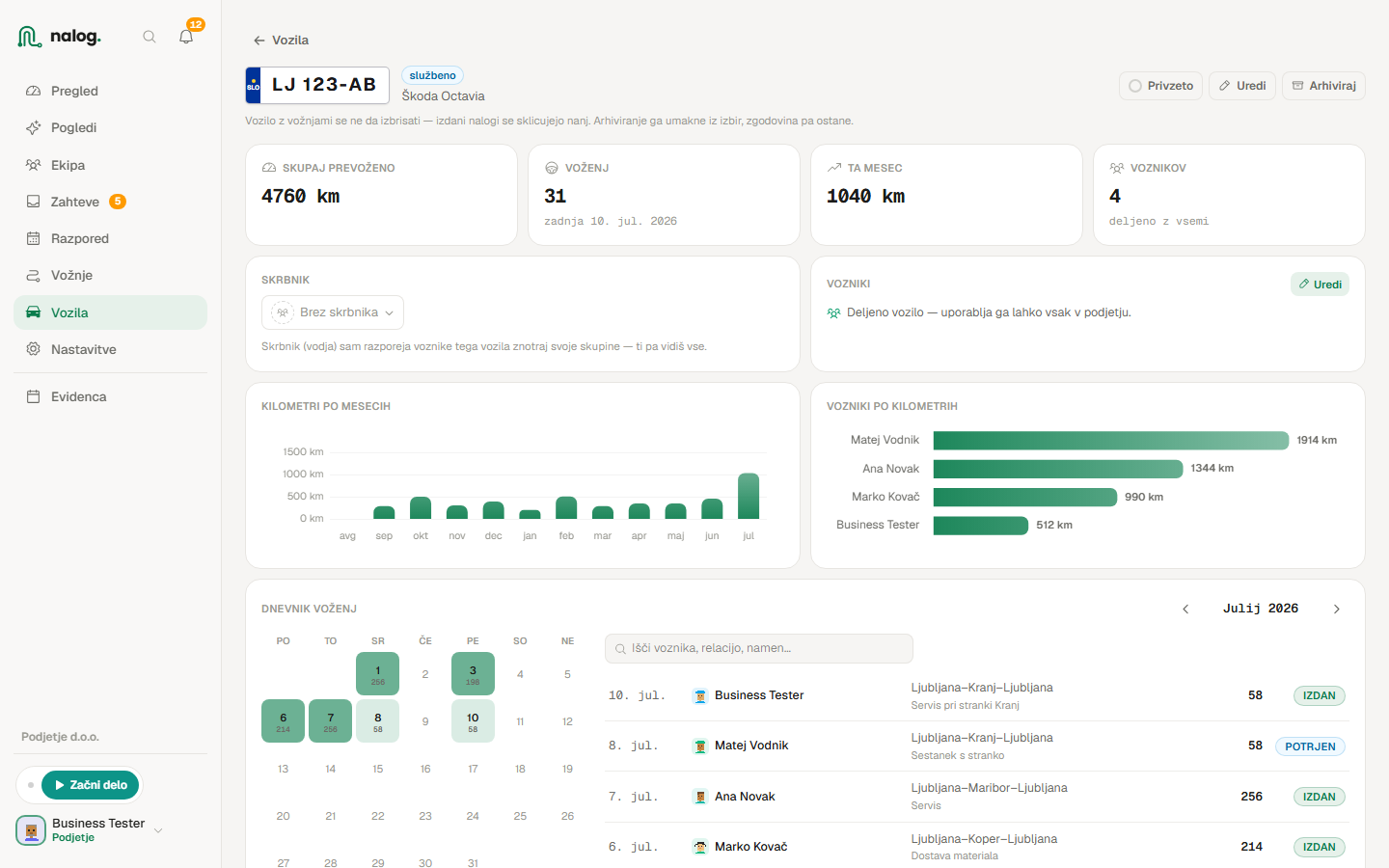Go to the next month in Dnevnik voženj
Image resolution: width=1389 pixels, height=868 pixels.
pos(1337,609)
